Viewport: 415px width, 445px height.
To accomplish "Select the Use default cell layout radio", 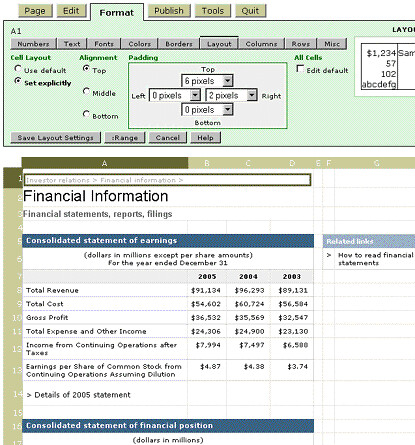I will click(x=18, y=69).
